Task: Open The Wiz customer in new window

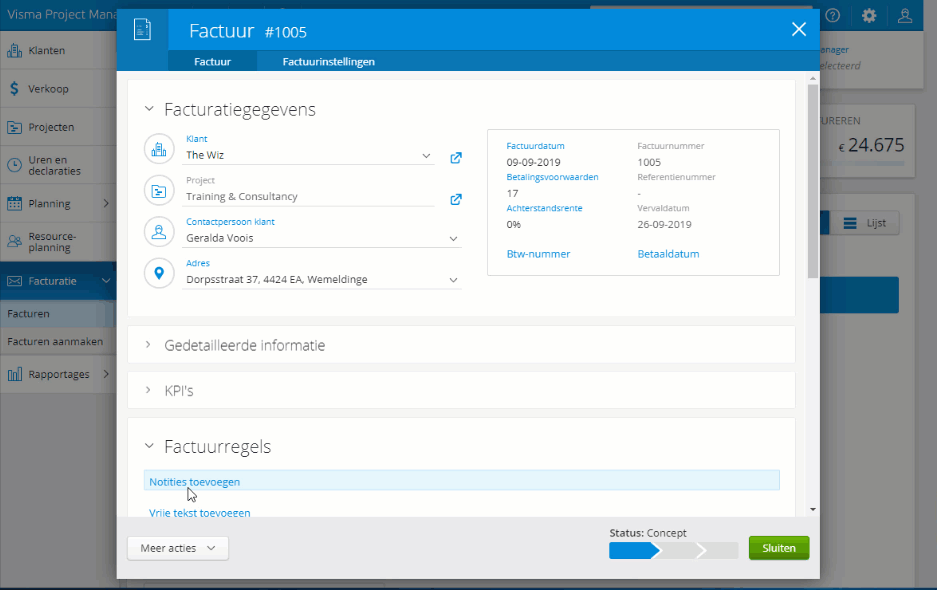Action: tap(456, 158)
